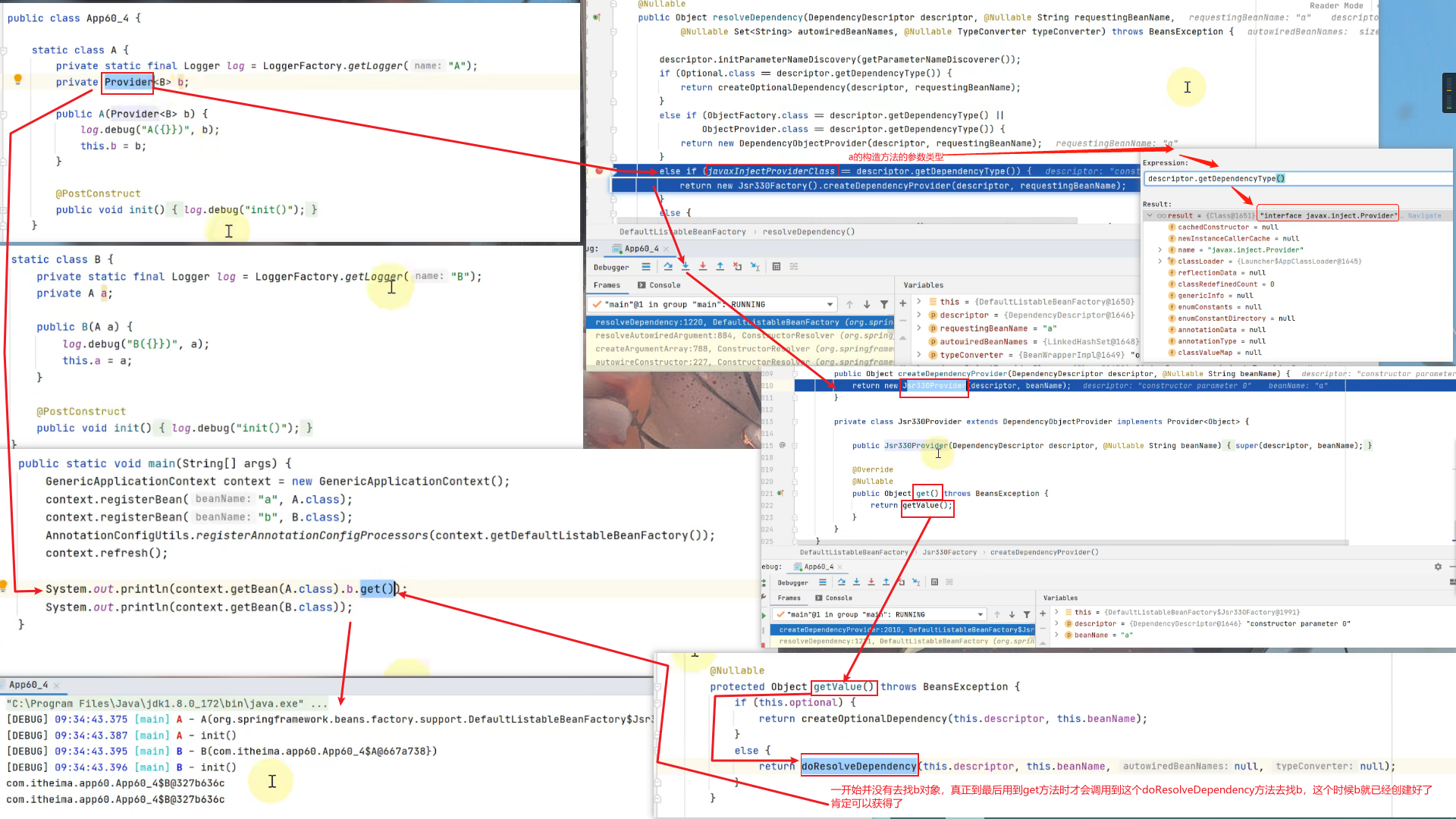The image size is (1456, 819).
Task: Click Force Step Into red arrow in upper debugger
Action: (703, 267)
